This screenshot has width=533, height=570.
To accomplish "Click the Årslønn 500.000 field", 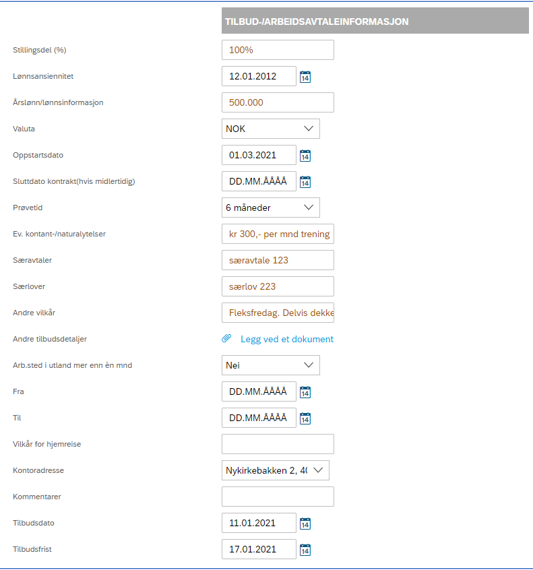I will pos(278,103).
